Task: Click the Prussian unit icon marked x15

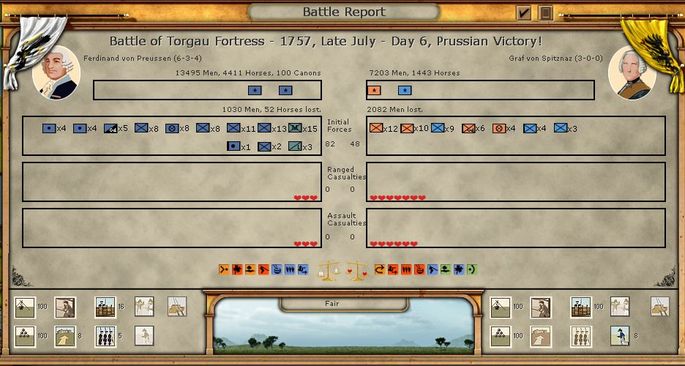Action: [295, 128]
